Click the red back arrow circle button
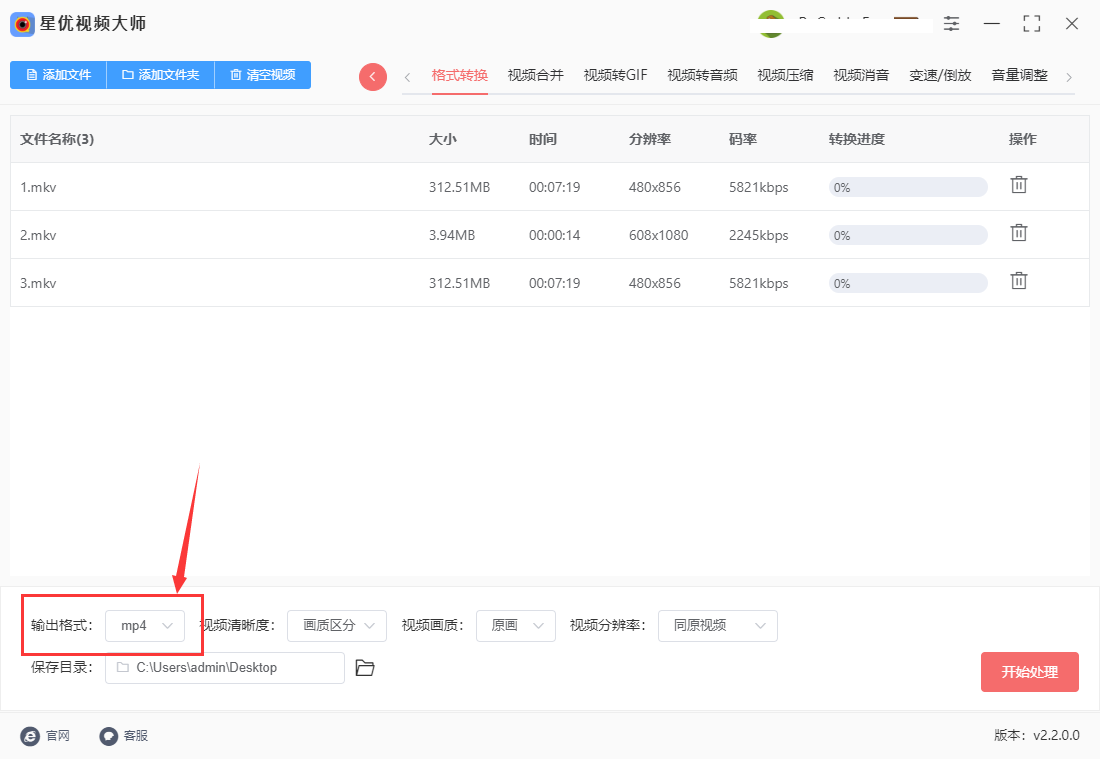Image resolution: width=1100 pixels, height=760 pixels. [x=373, y=77]
